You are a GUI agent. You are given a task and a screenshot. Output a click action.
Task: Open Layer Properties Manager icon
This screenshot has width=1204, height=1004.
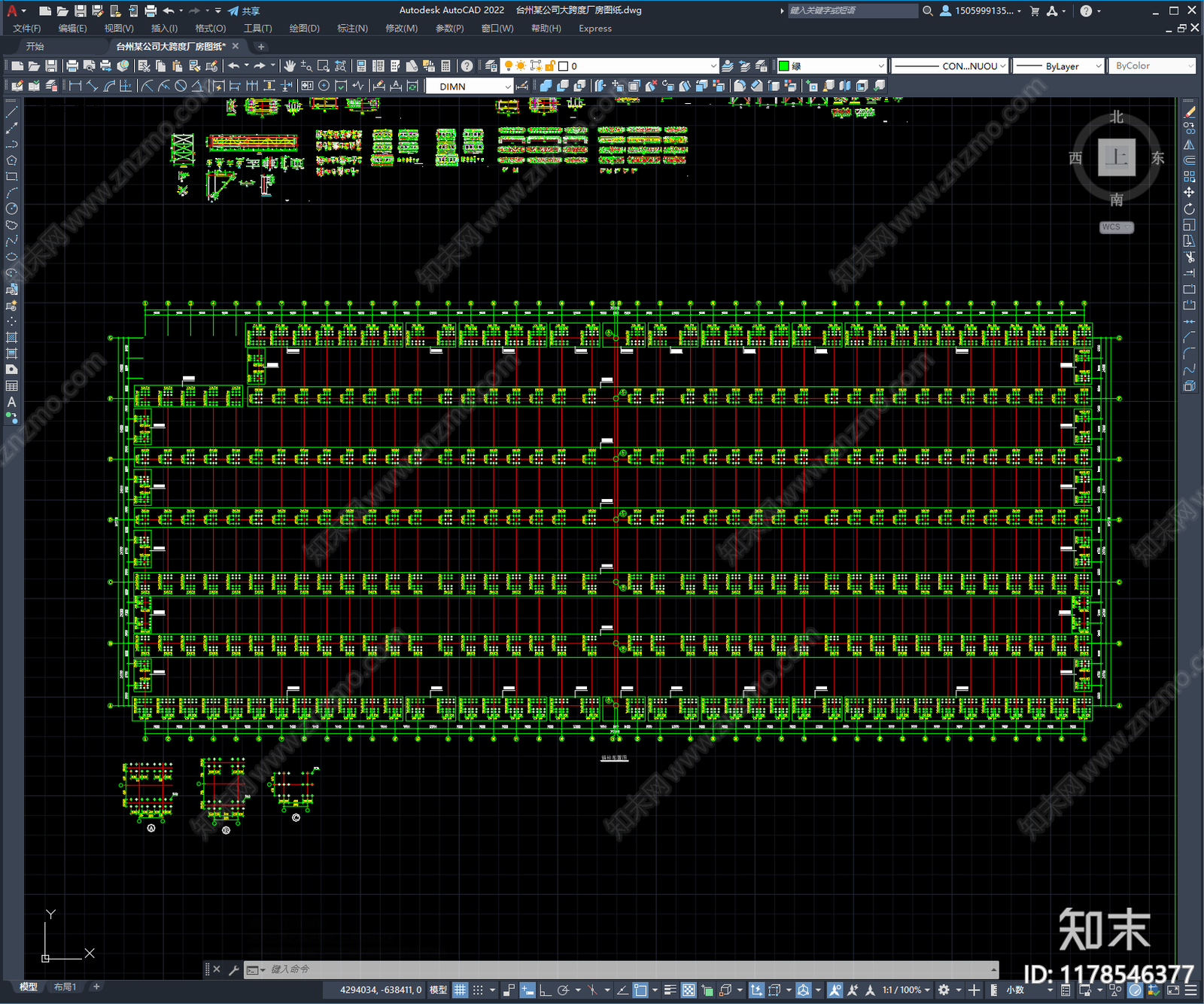(491, 66)
